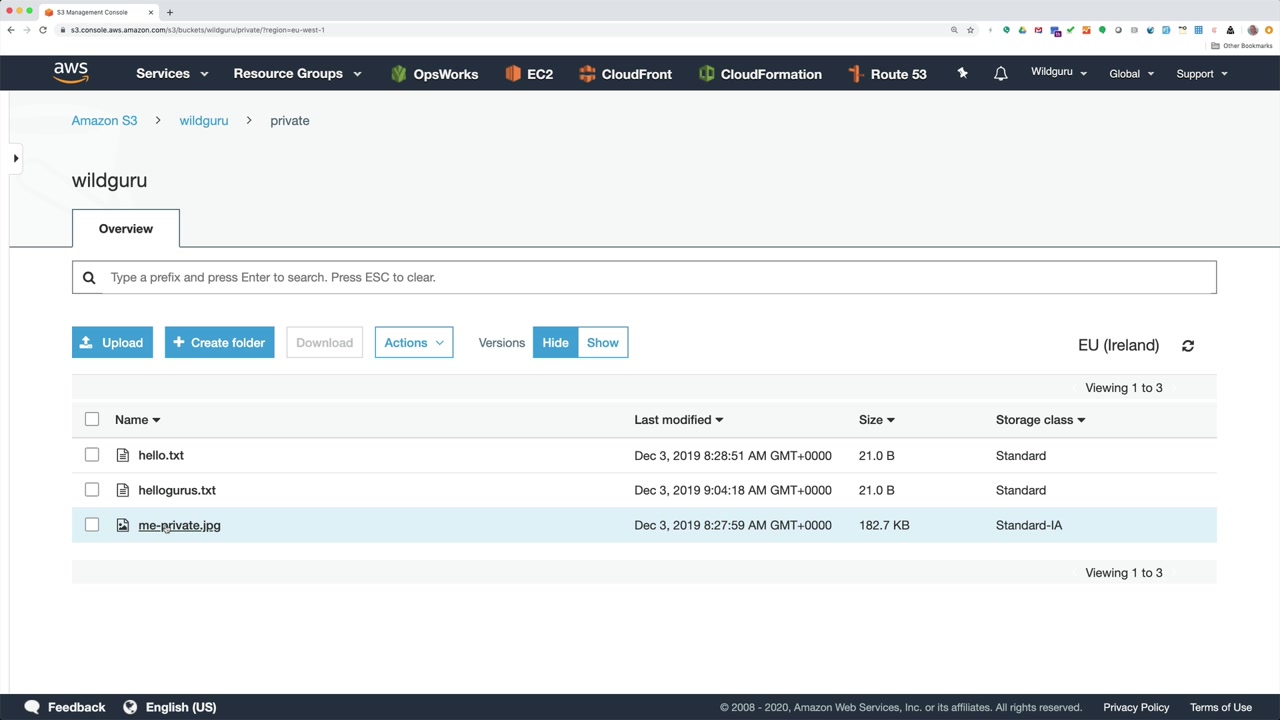1280x720 pixels.
Task: Click the language globe icon
Action: tap(130, 707)
